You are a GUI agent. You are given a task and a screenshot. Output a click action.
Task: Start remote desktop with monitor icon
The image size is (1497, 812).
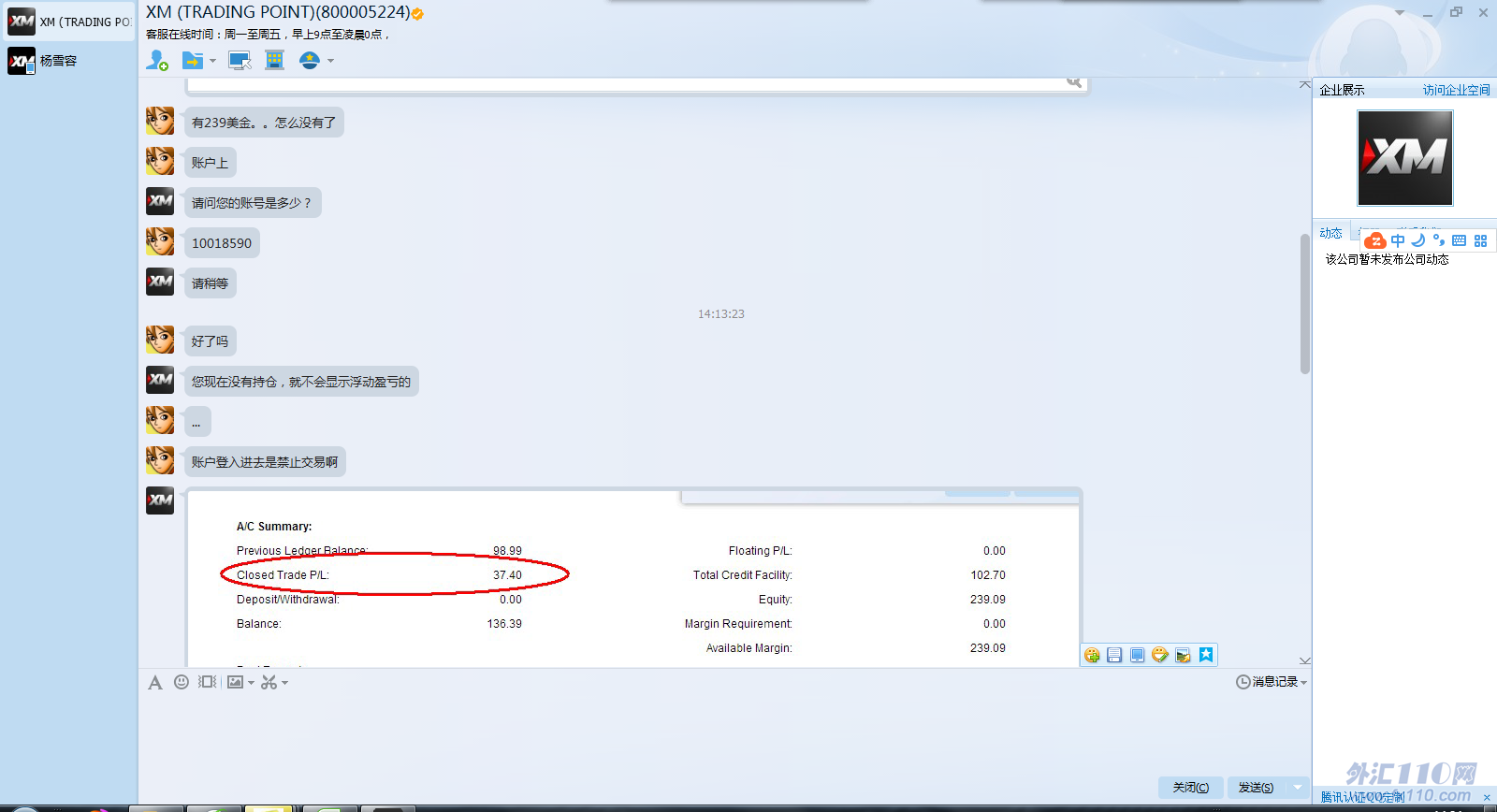240,61
